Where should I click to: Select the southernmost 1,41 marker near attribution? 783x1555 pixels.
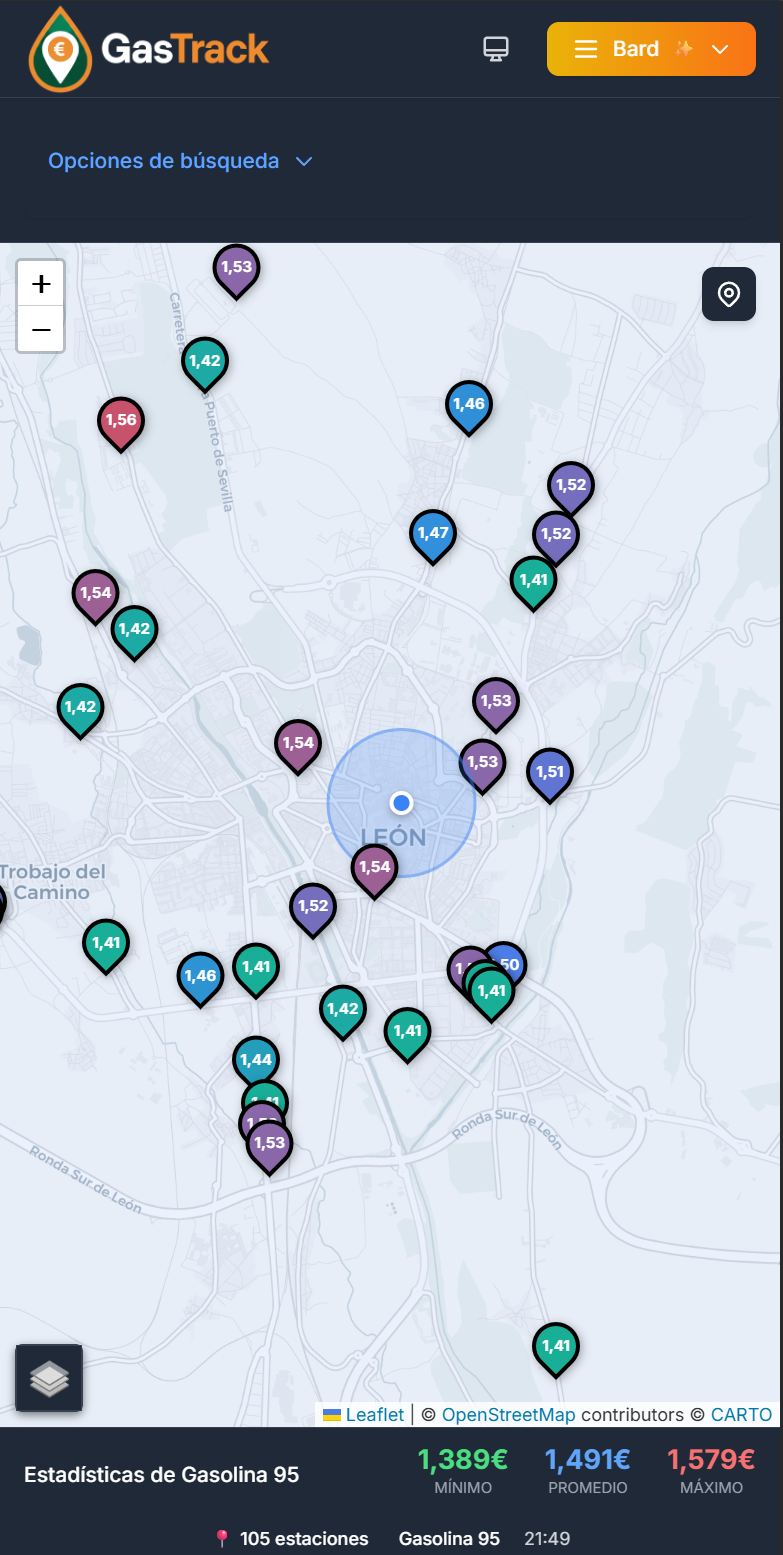coord(556,1348)
